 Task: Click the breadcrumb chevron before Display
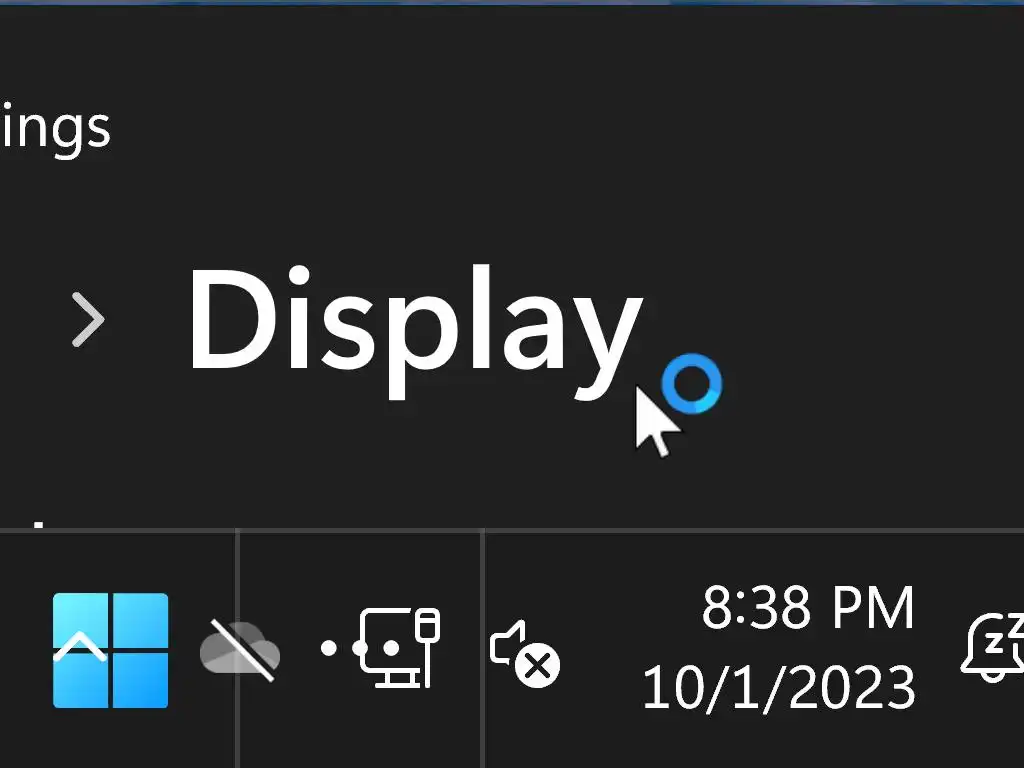coord(88,319)
